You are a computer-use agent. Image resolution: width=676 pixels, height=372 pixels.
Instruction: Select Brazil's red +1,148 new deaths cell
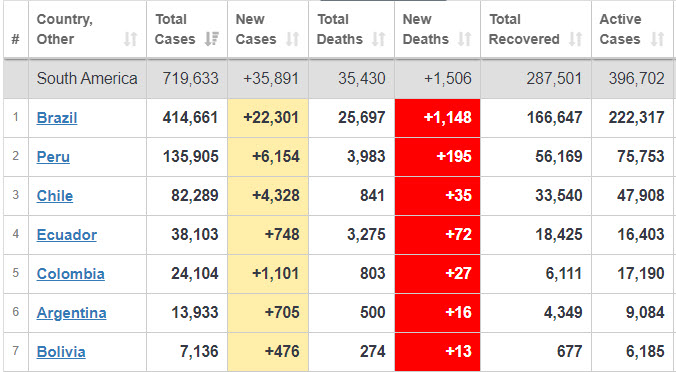point(437,118)
